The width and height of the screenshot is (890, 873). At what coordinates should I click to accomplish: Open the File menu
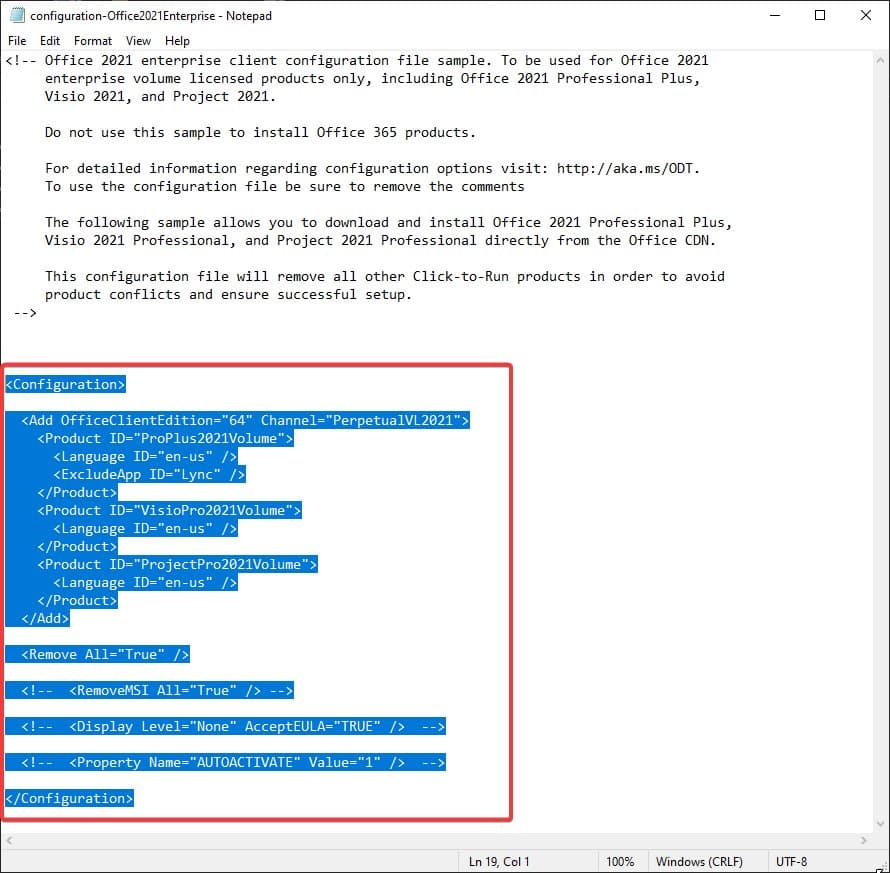point(17,41)
